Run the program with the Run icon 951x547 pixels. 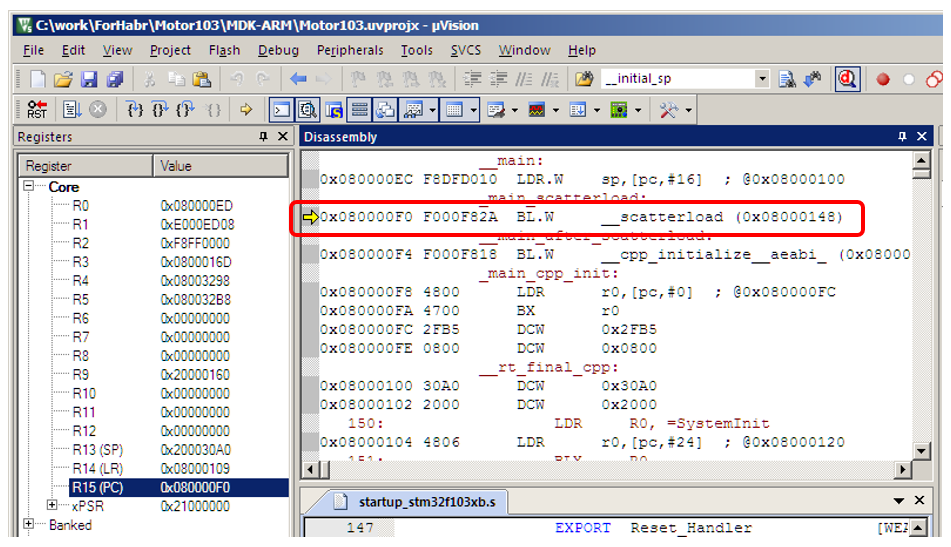[72, 110]
